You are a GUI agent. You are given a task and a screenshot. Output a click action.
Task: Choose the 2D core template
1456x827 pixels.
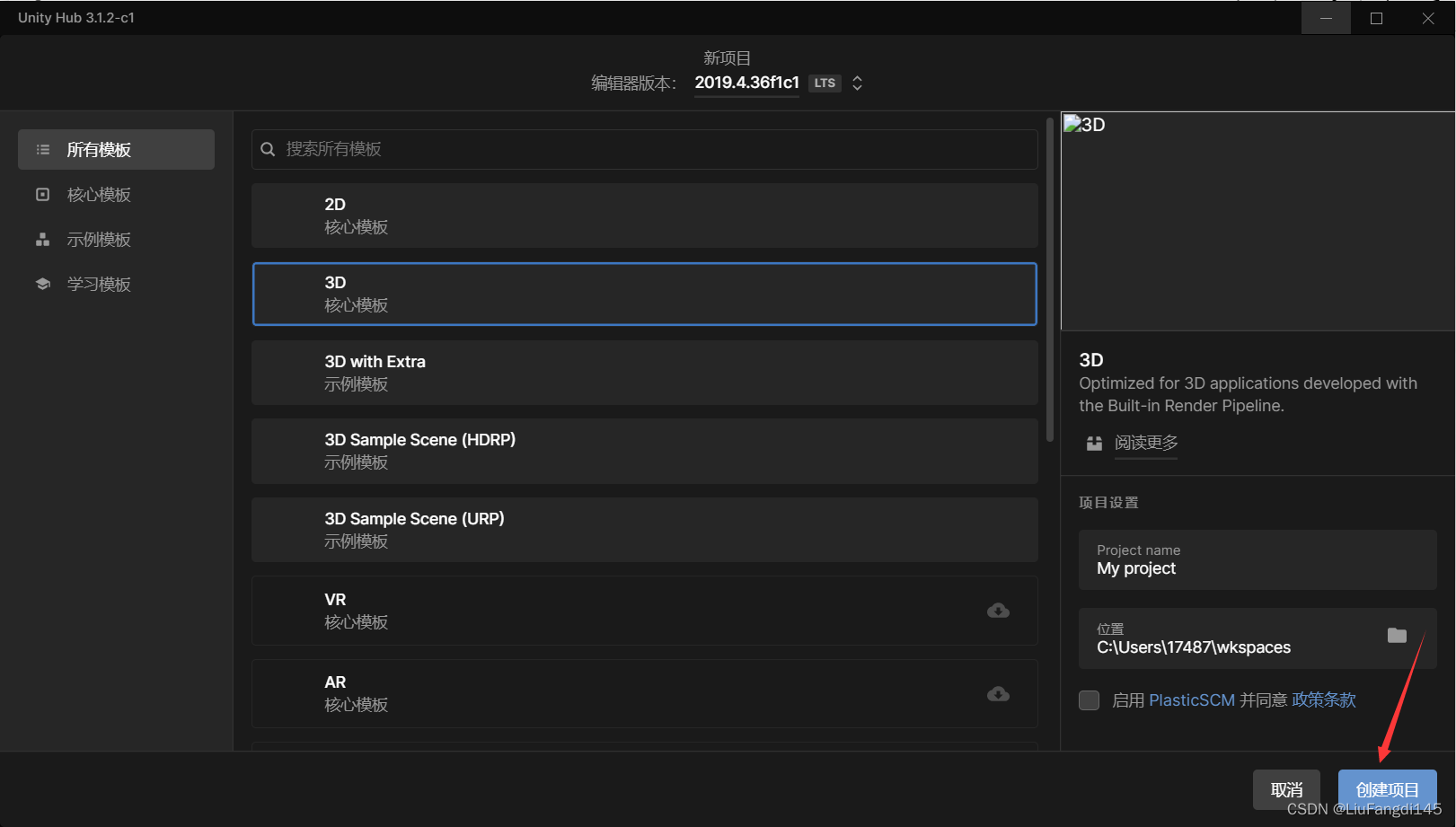pyautogui.click(x=645, y=216)
